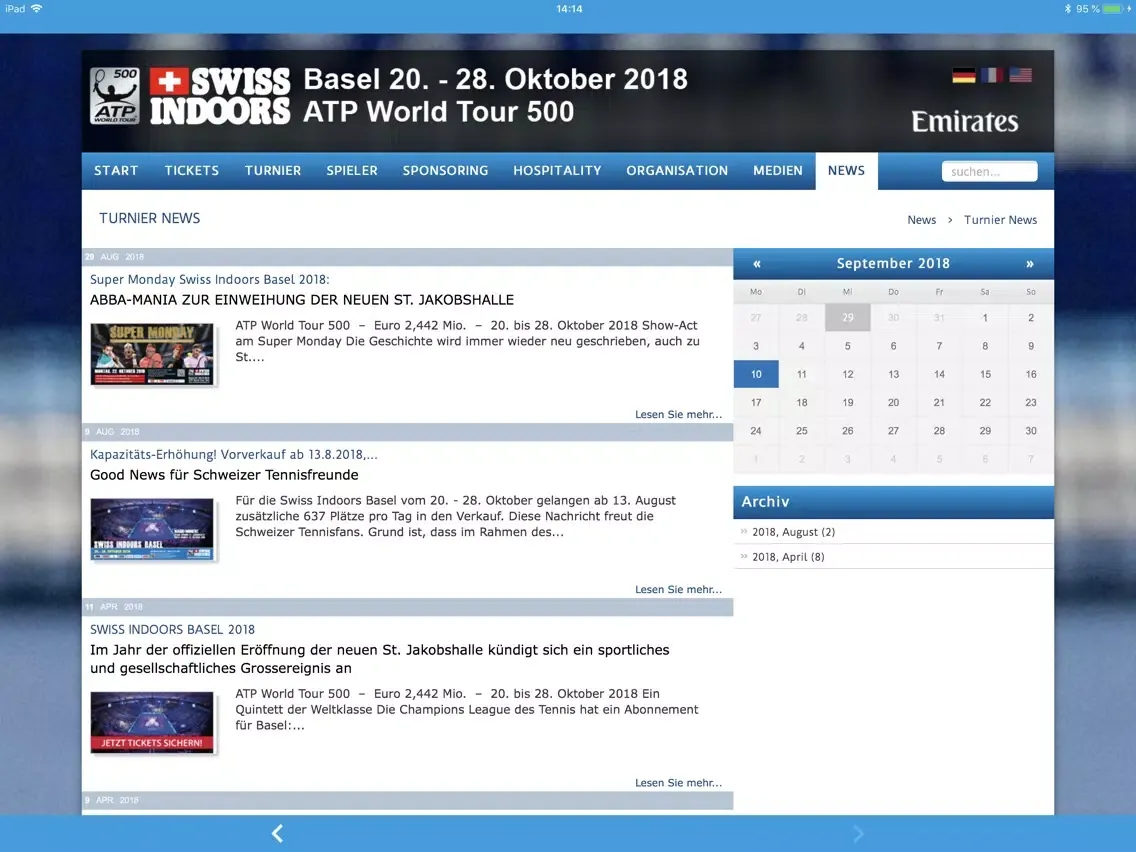Click the Turnier News breadcrumb link
This screenshot has height=852, width=1136.
click(1000, 220)
